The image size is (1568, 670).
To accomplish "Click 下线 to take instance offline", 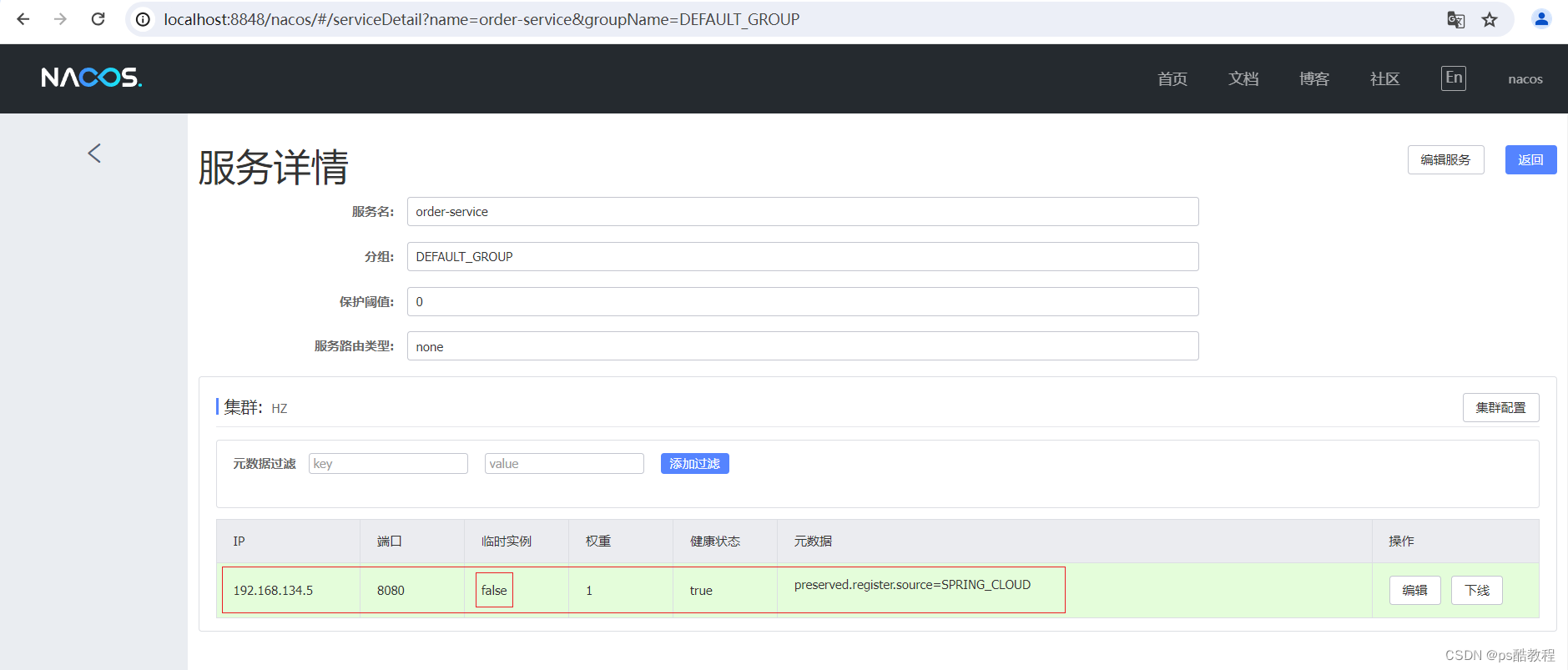I will [1476, 590].
